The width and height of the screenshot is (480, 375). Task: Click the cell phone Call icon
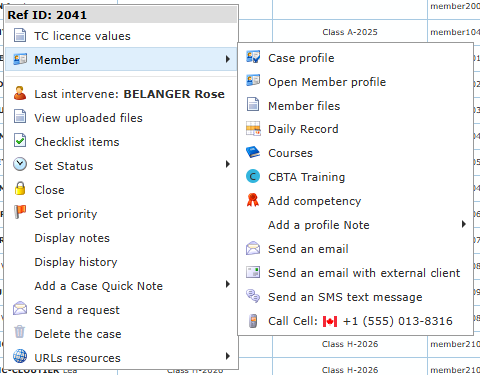click(x=253, y=321)
